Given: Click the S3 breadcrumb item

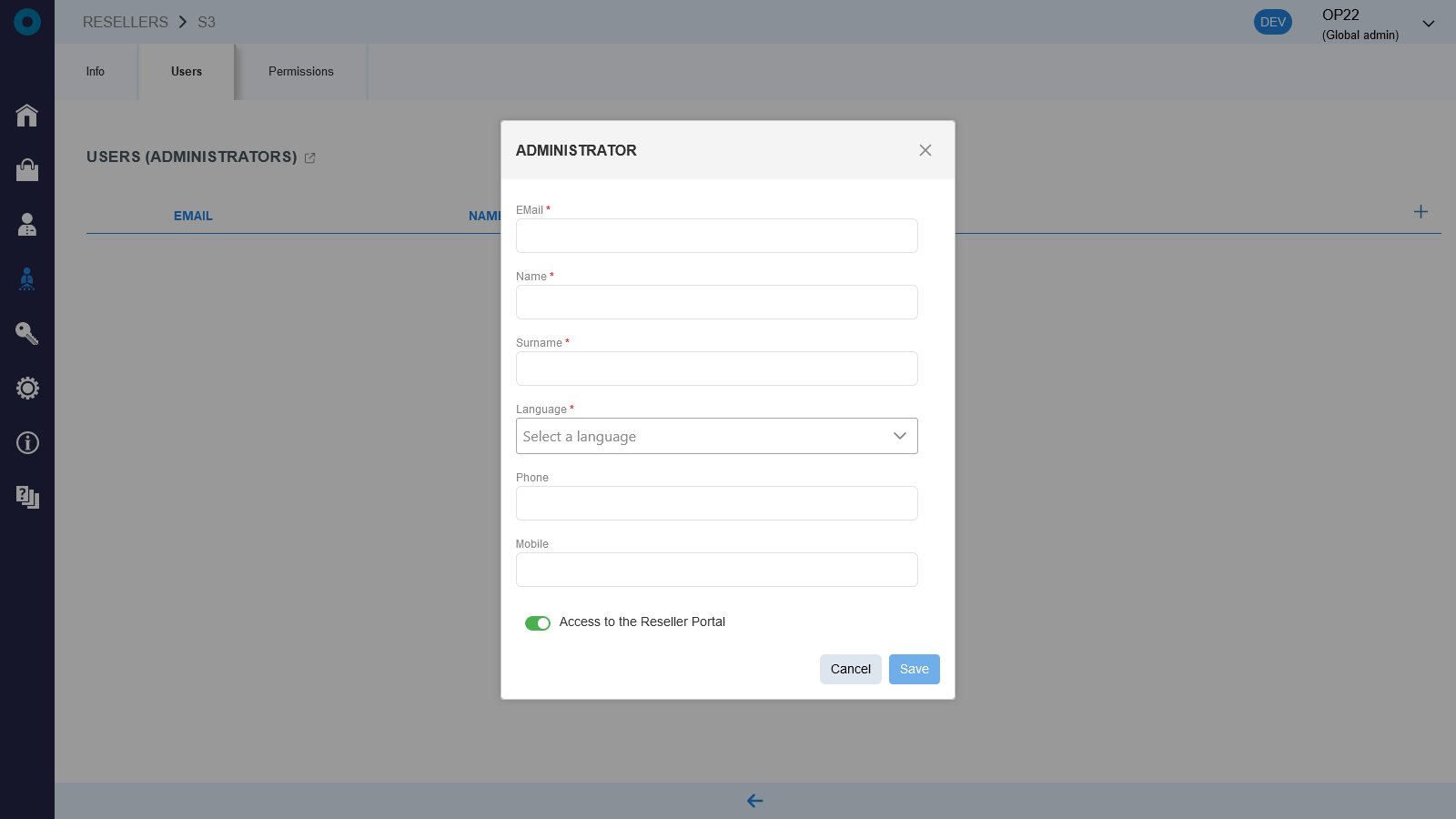Looking at the screenshot, I should click(207, 22).
